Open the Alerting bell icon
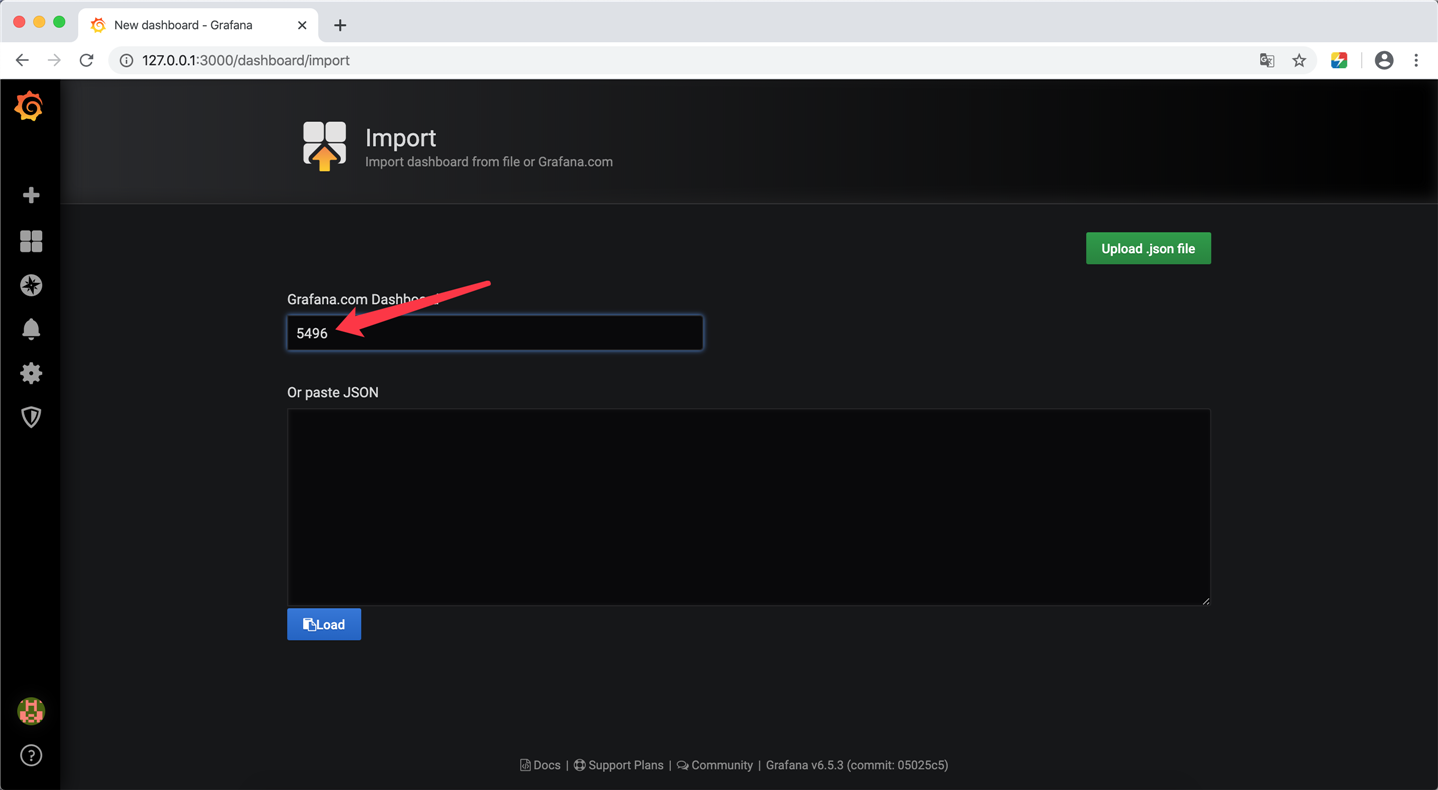 tap(31, 329)
